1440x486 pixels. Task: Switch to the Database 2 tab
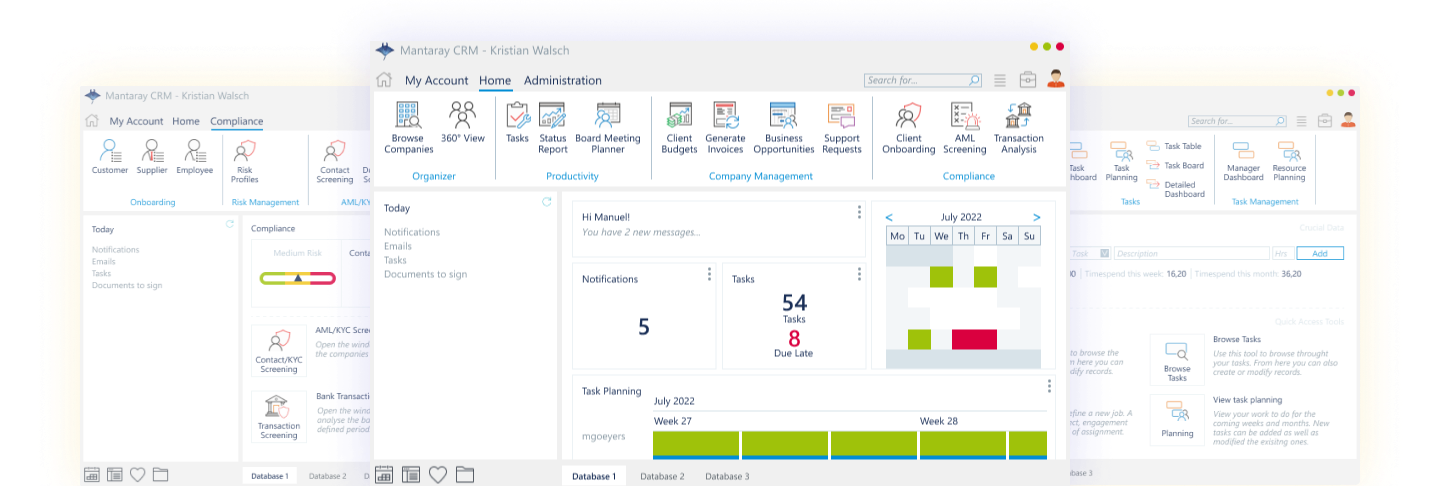click(662, 477)
